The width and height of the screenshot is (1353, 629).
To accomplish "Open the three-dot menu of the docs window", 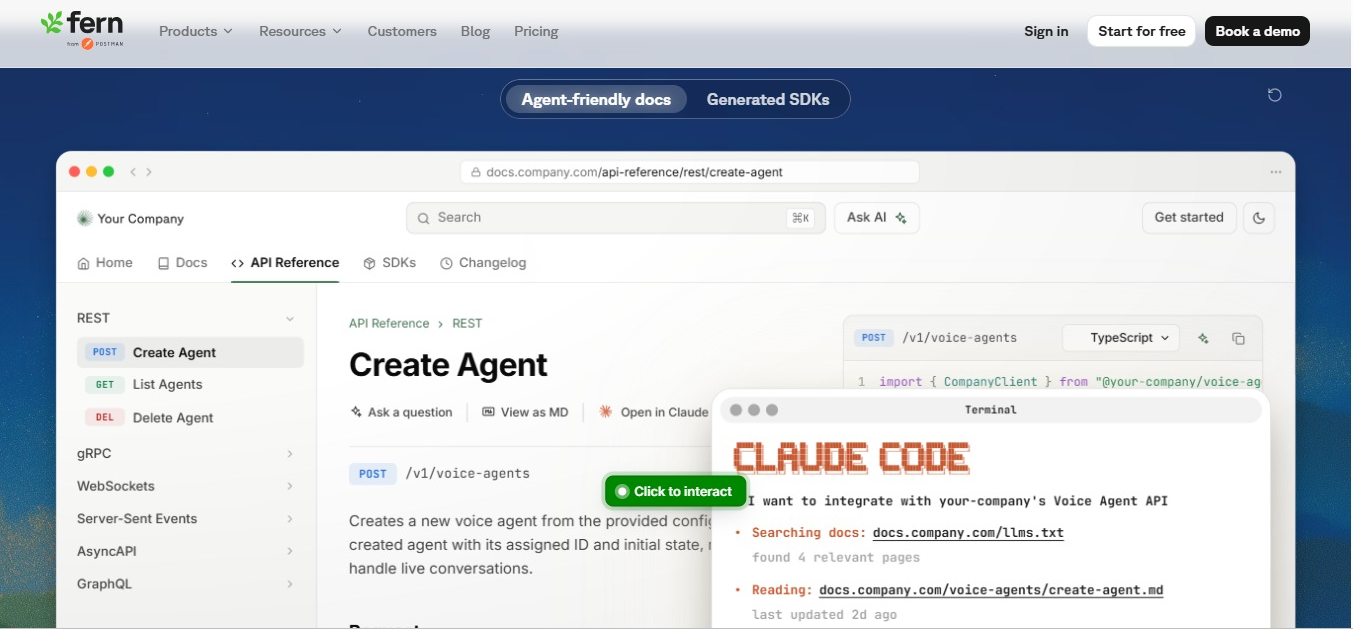I will tap(1276, 172).
